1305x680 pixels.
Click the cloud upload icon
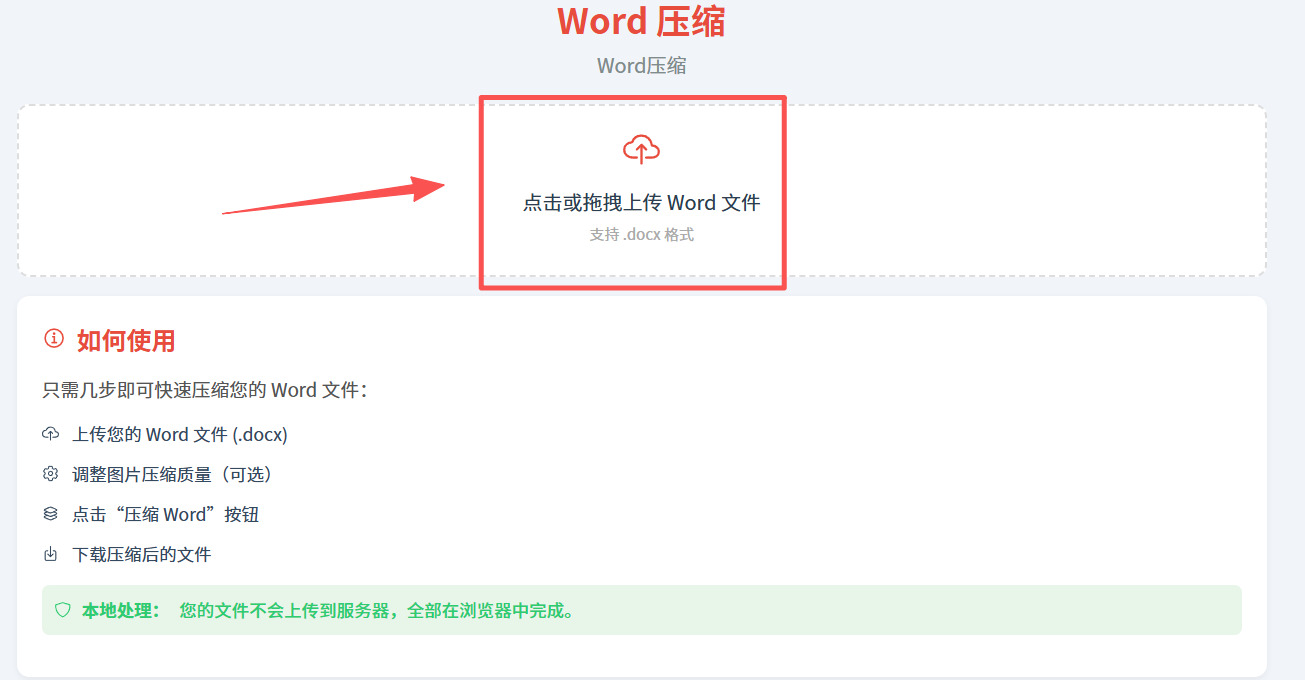(641, 150)
